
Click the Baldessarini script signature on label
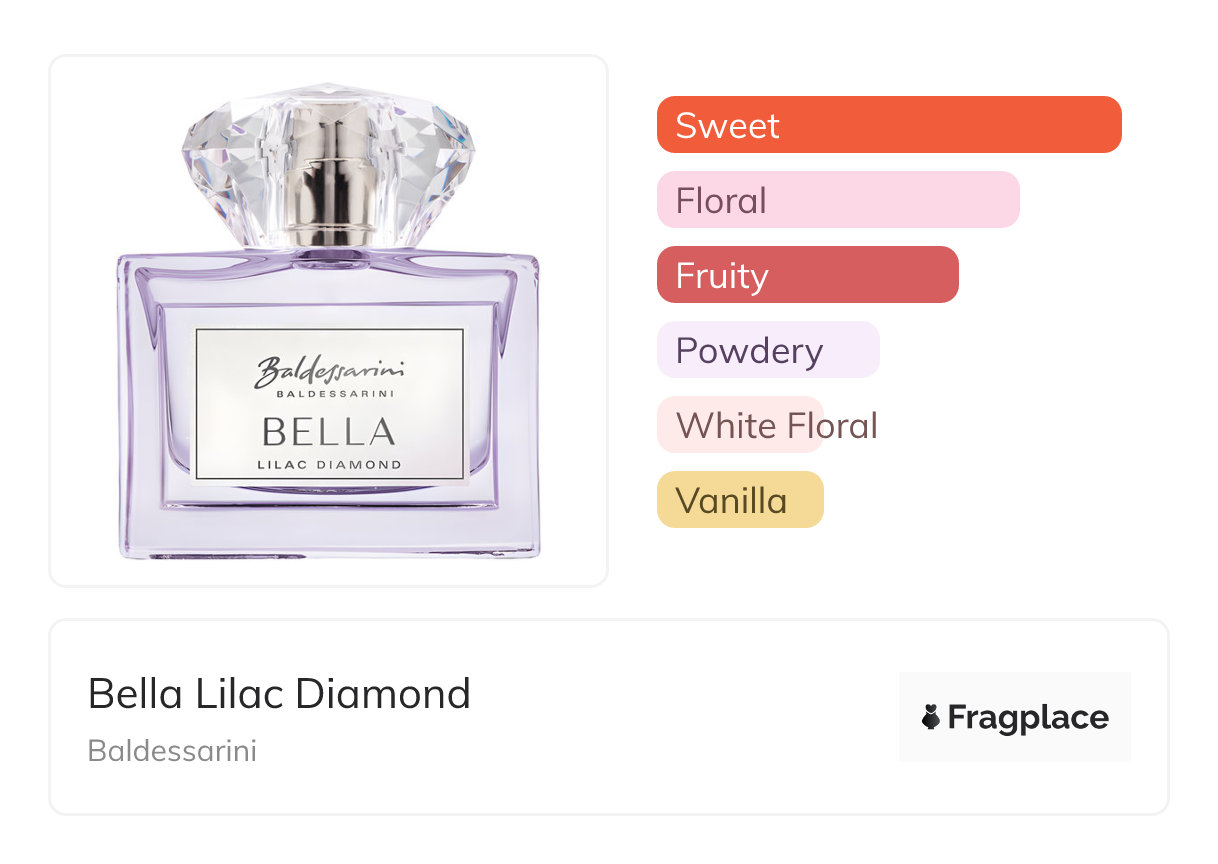tap(329, 370)
